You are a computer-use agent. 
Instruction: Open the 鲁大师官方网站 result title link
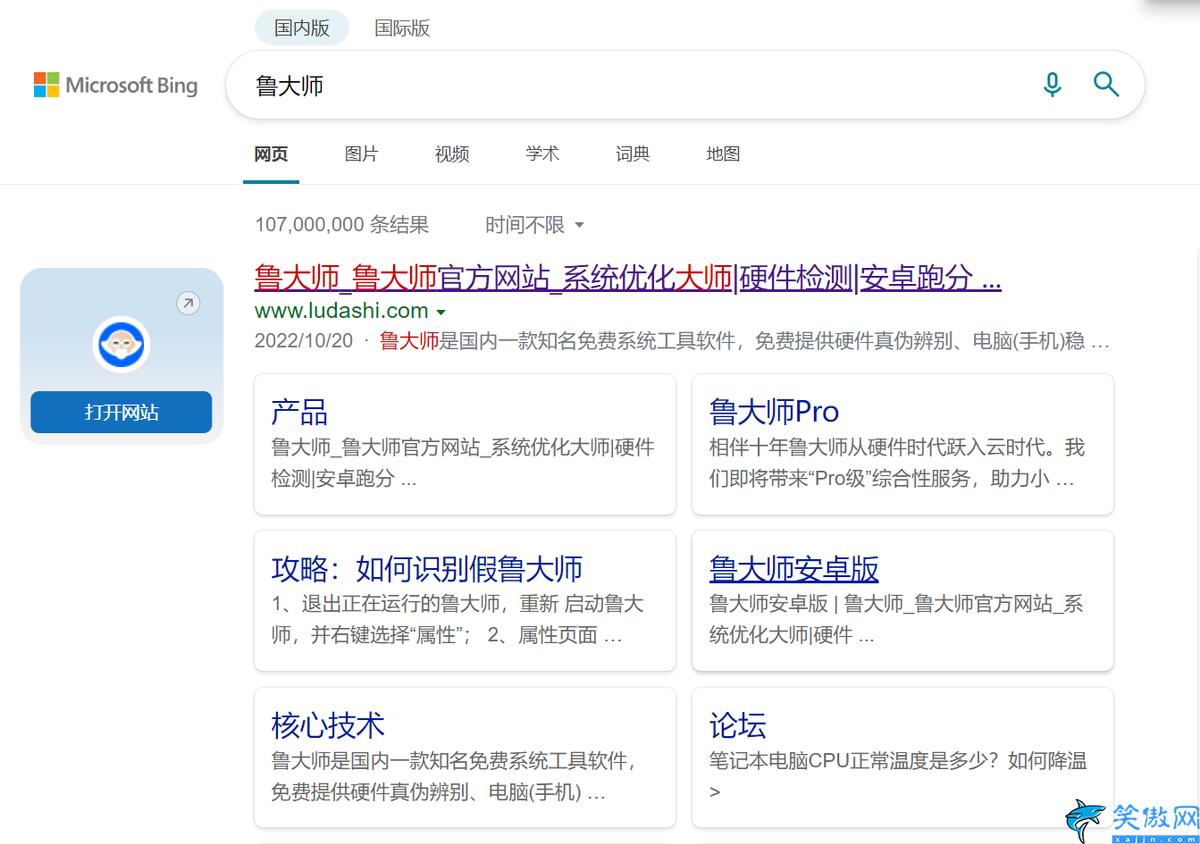coord(628,278)
